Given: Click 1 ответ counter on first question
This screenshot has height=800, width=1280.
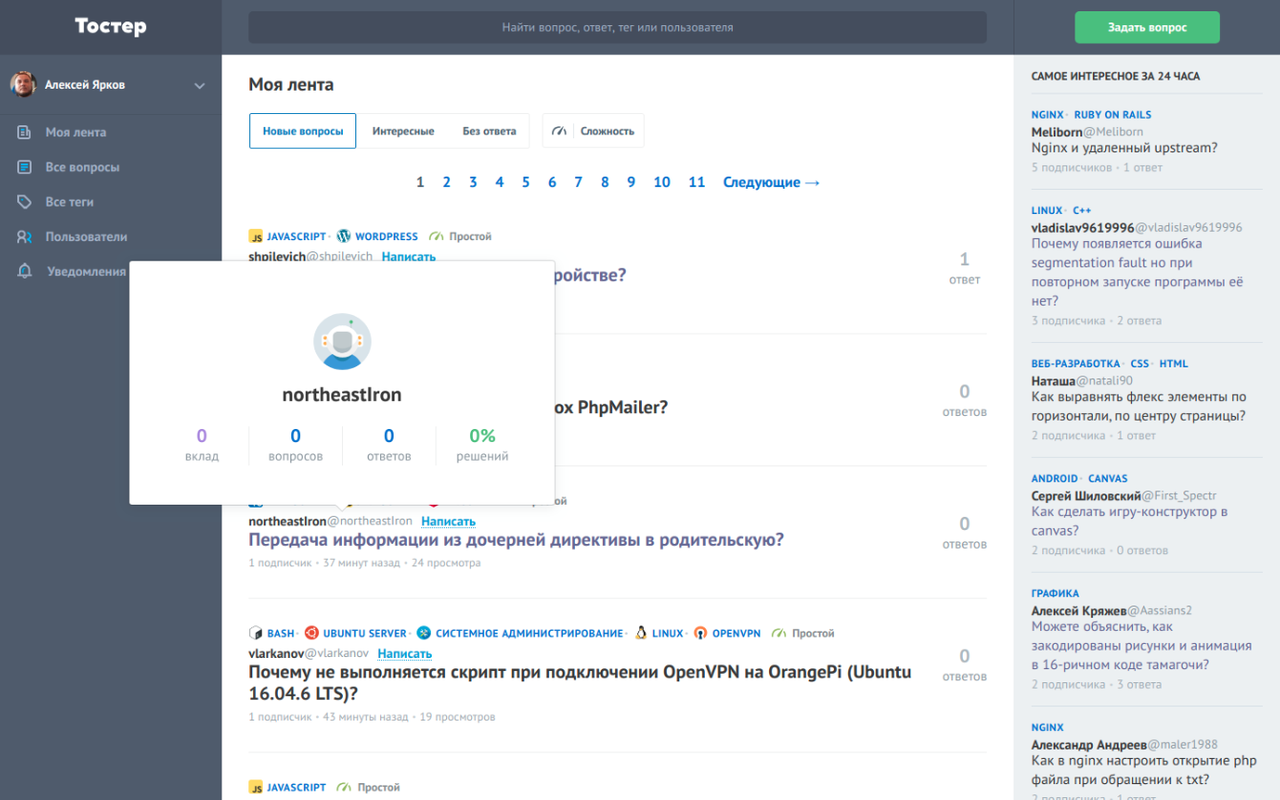Looking at the screenshot, I should [x=964, y=268].
